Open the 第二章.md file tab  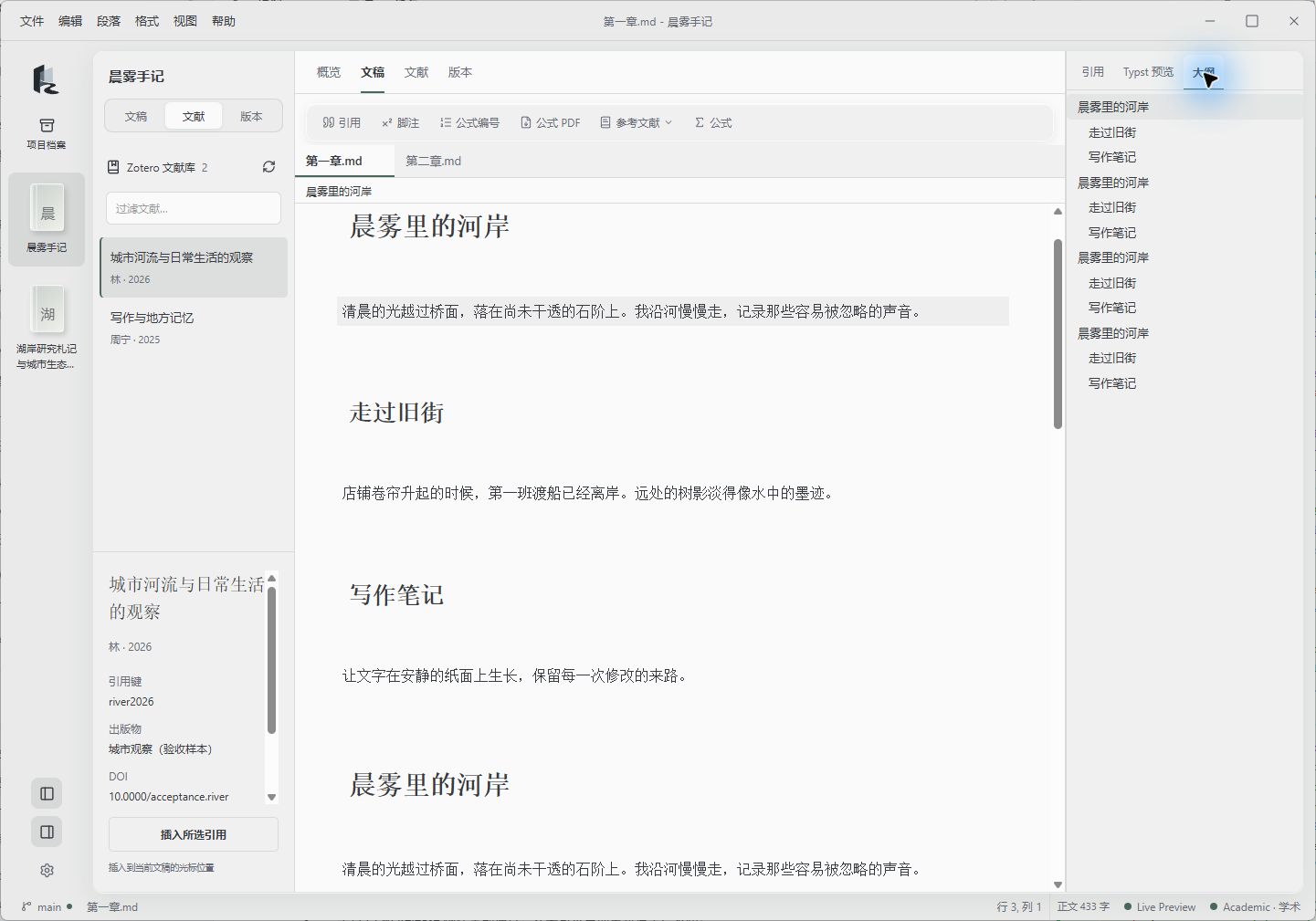coord(433,161)
